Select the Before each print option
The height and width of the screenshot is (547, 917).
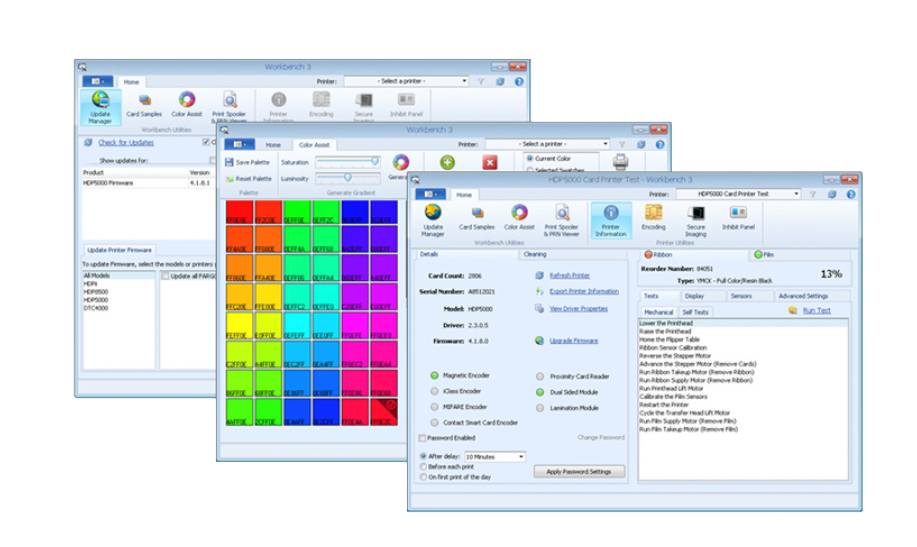click(423, 467)
